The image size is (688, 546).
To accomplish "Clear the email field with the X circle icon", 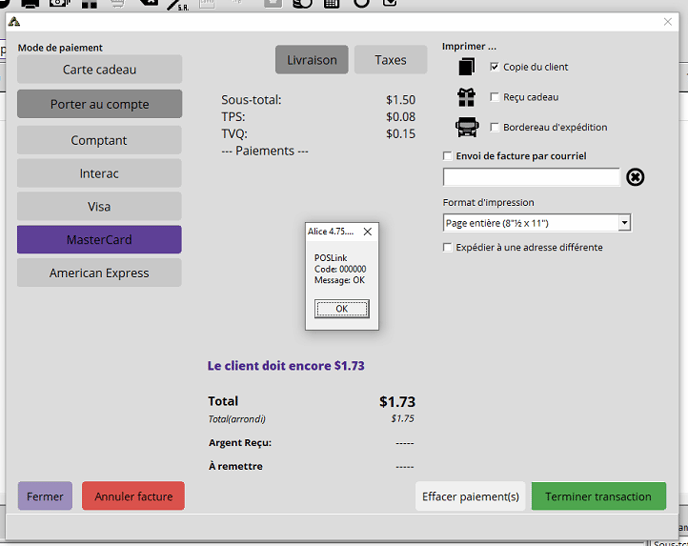I will click(x=635, y=177).
